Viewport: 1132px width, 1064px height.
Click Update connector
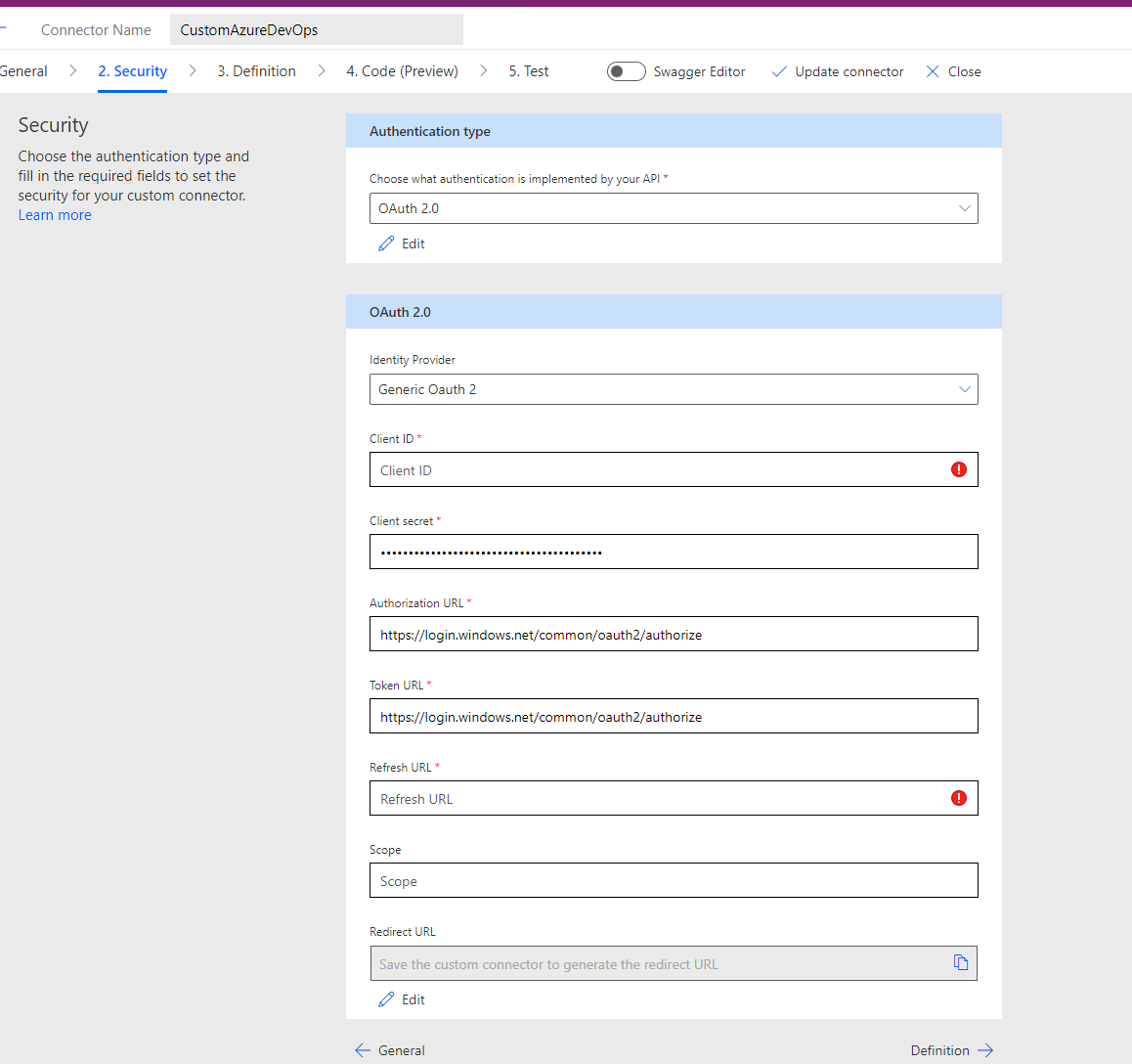pos(847,70)
